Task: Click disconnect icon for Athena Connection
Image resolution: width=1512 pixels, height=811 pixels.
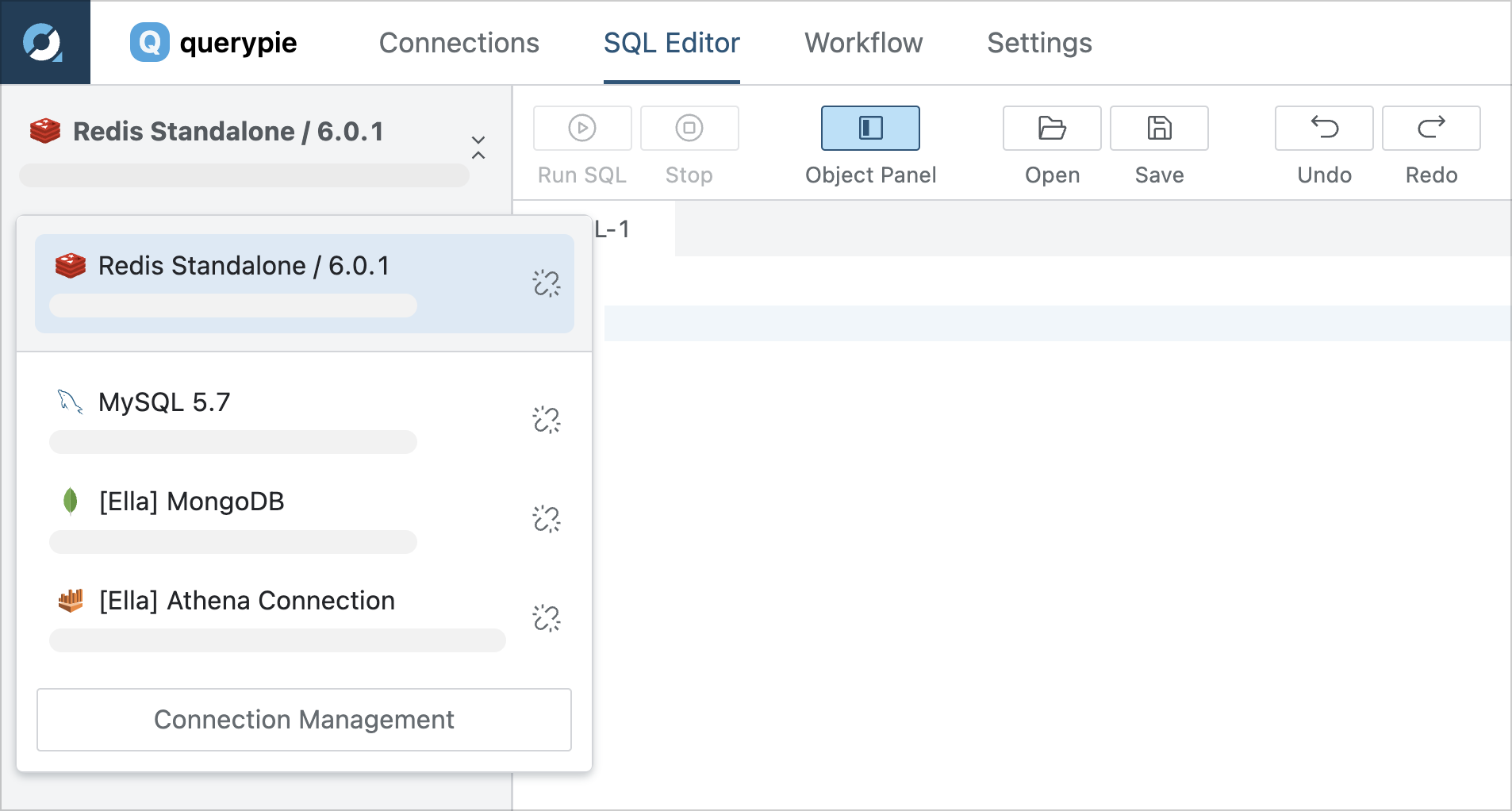Action: click(x=547, y=618)
